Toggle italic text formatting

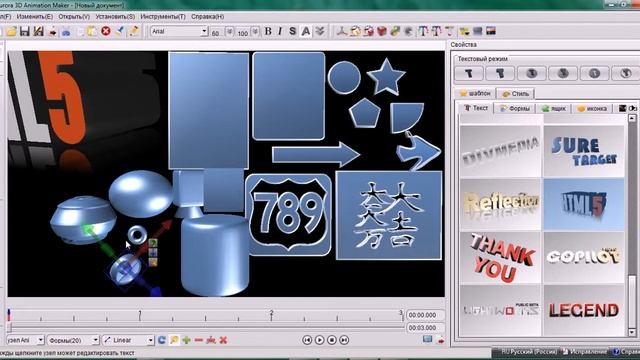coord(280,31)
